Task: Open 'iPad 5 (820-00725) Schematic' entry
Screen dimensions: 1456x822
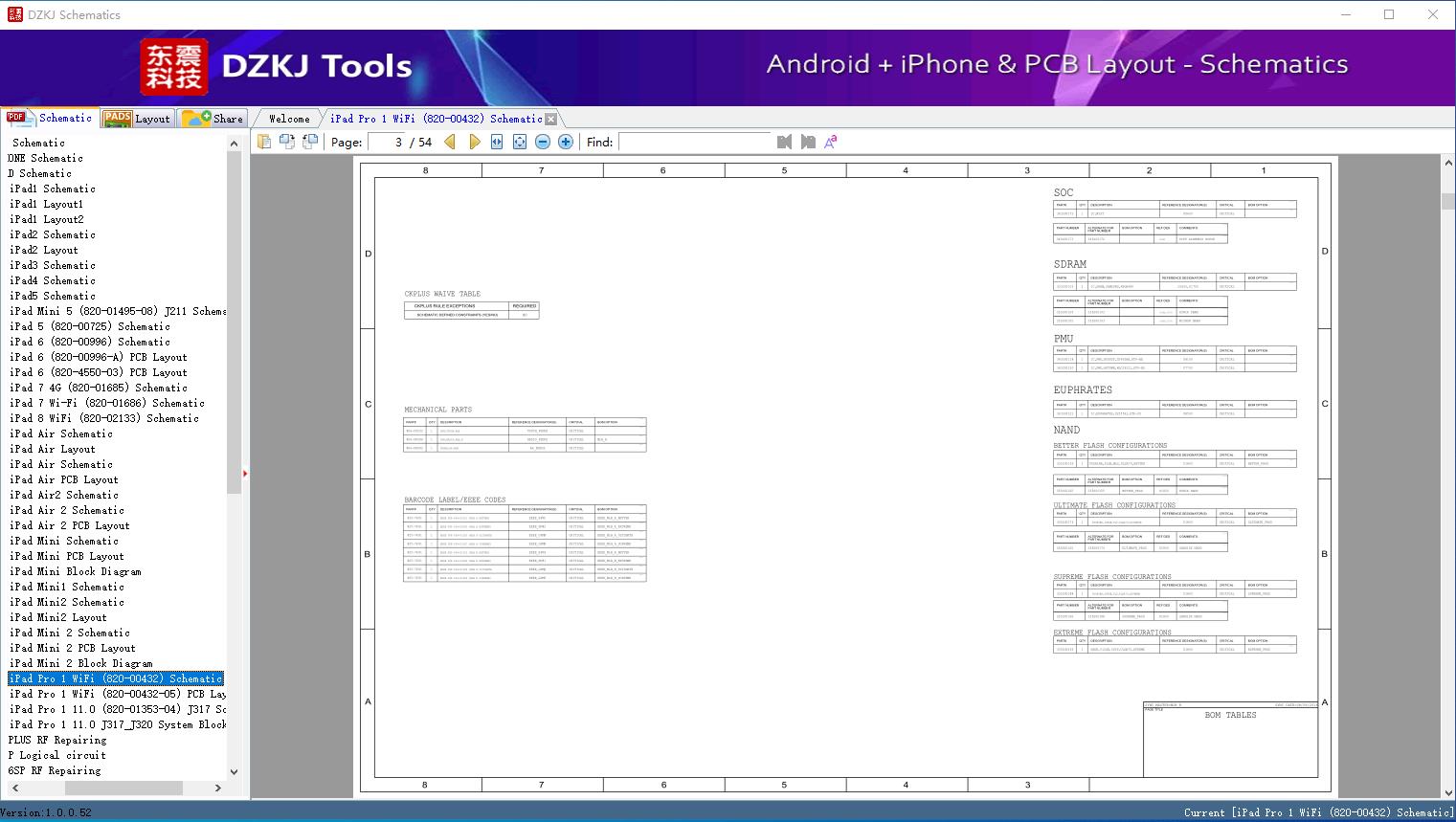Action: (x=90, y=326)
